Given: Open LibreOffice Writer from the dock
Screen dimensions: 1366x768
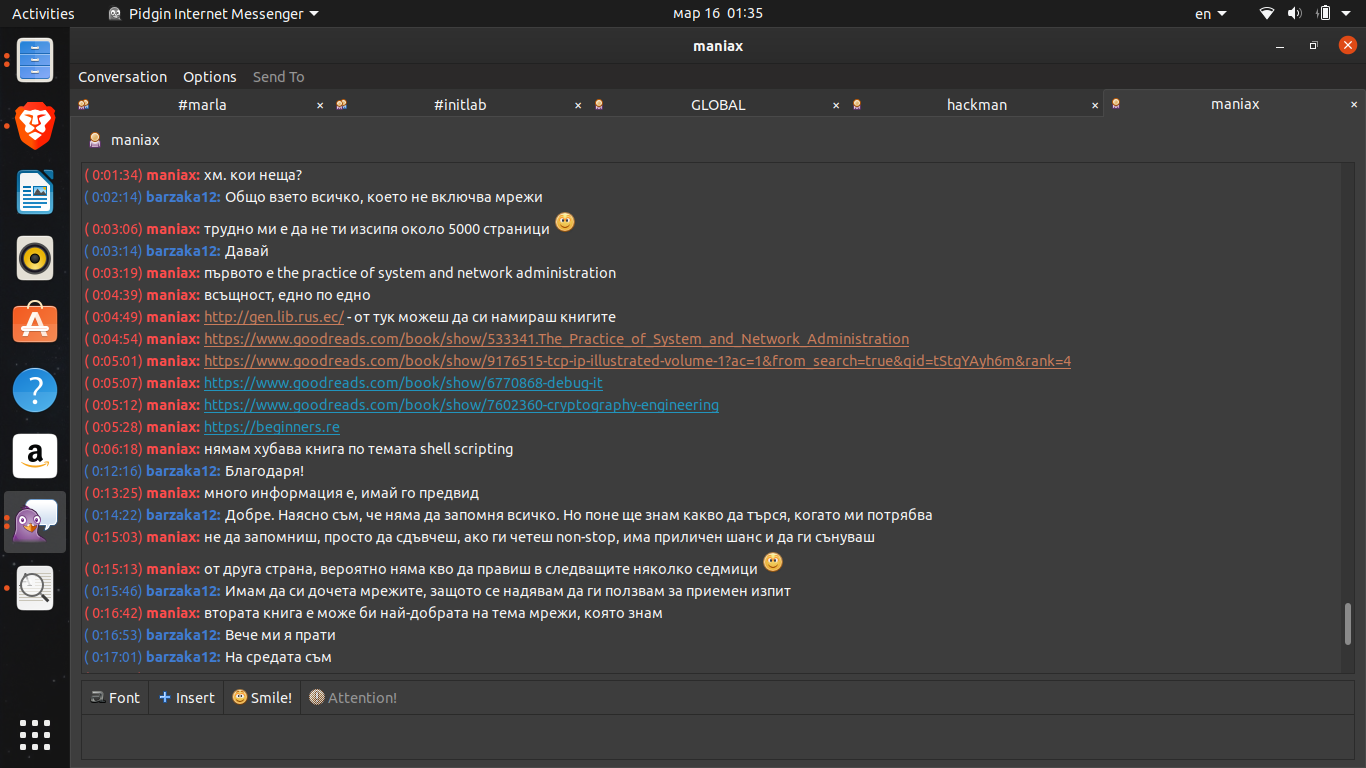Looking at the screenshot, I should click(x=35, y=192).
